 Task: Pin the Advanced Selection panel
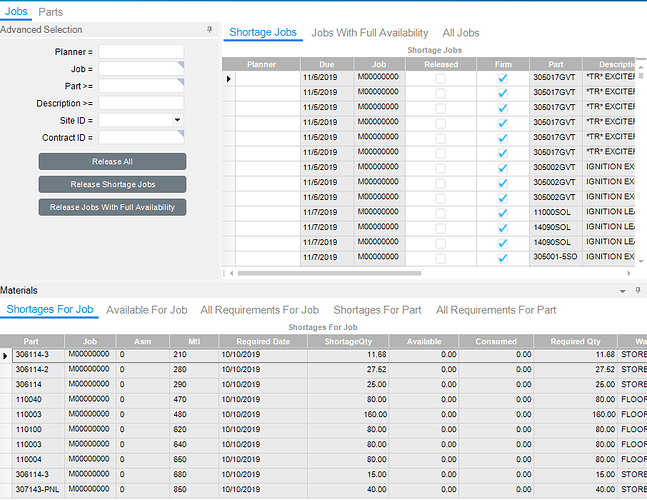pos(209,30)
